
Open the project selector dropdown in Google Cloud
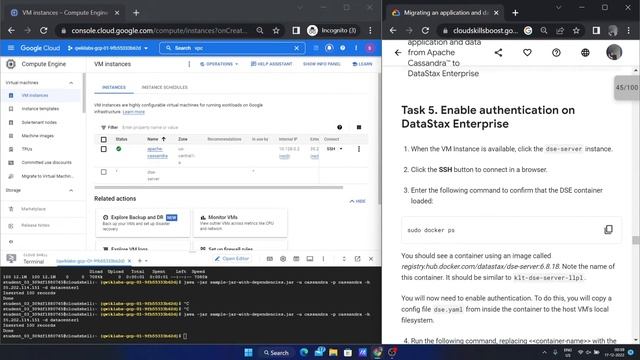[x=108, y=48]
